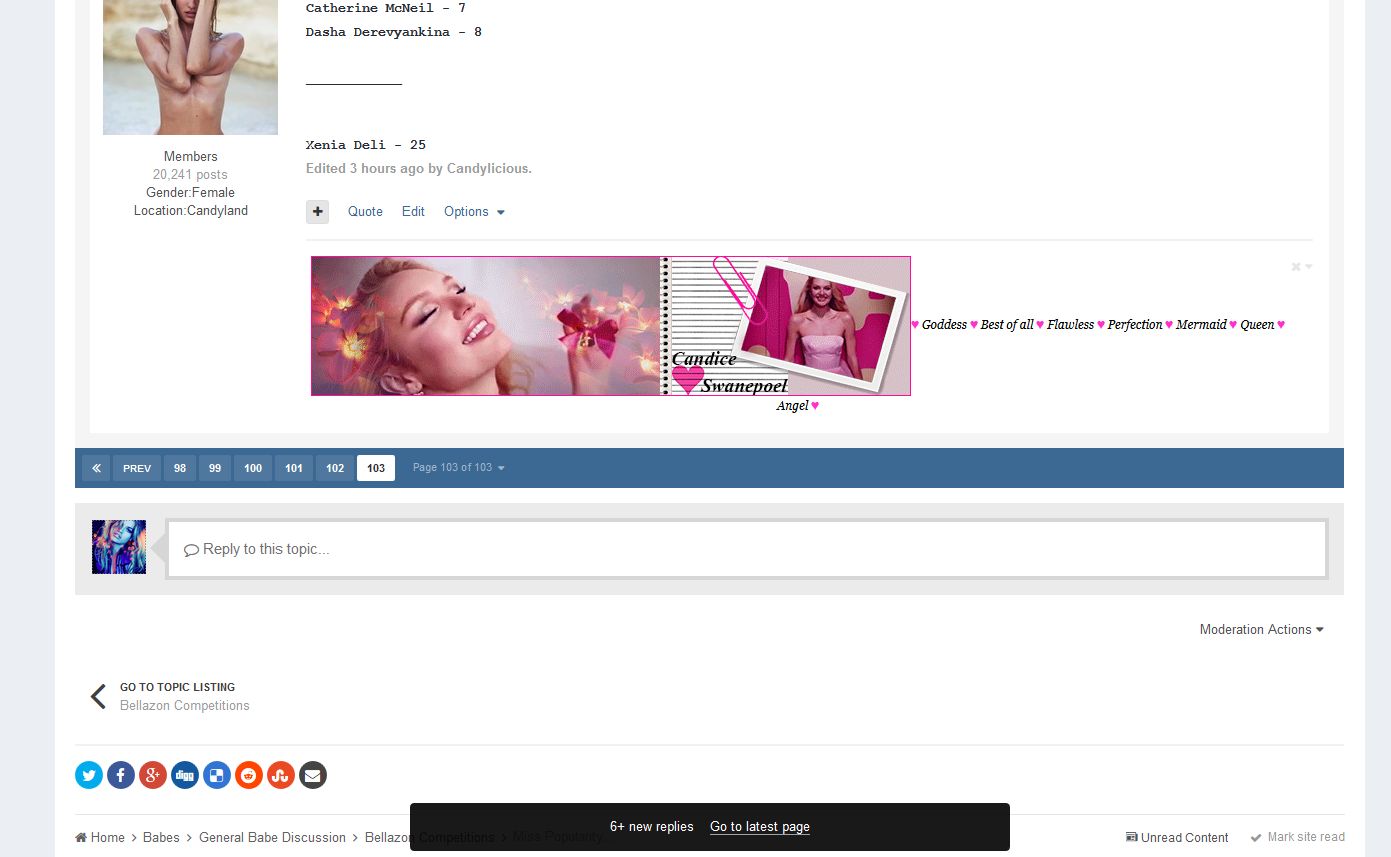
Task: Open the Babes breadcrumb
Action: (161, 838)
